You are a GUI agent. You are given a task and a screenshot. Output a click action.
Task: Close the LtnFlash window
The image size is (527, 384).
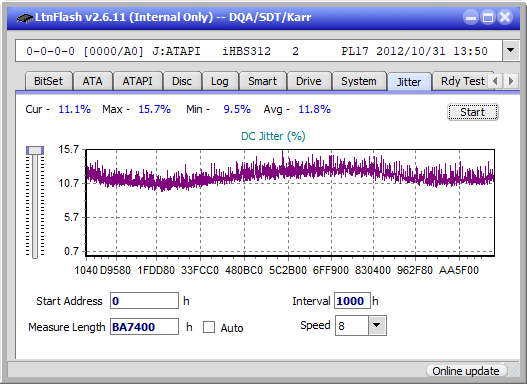tap(505, 17)
